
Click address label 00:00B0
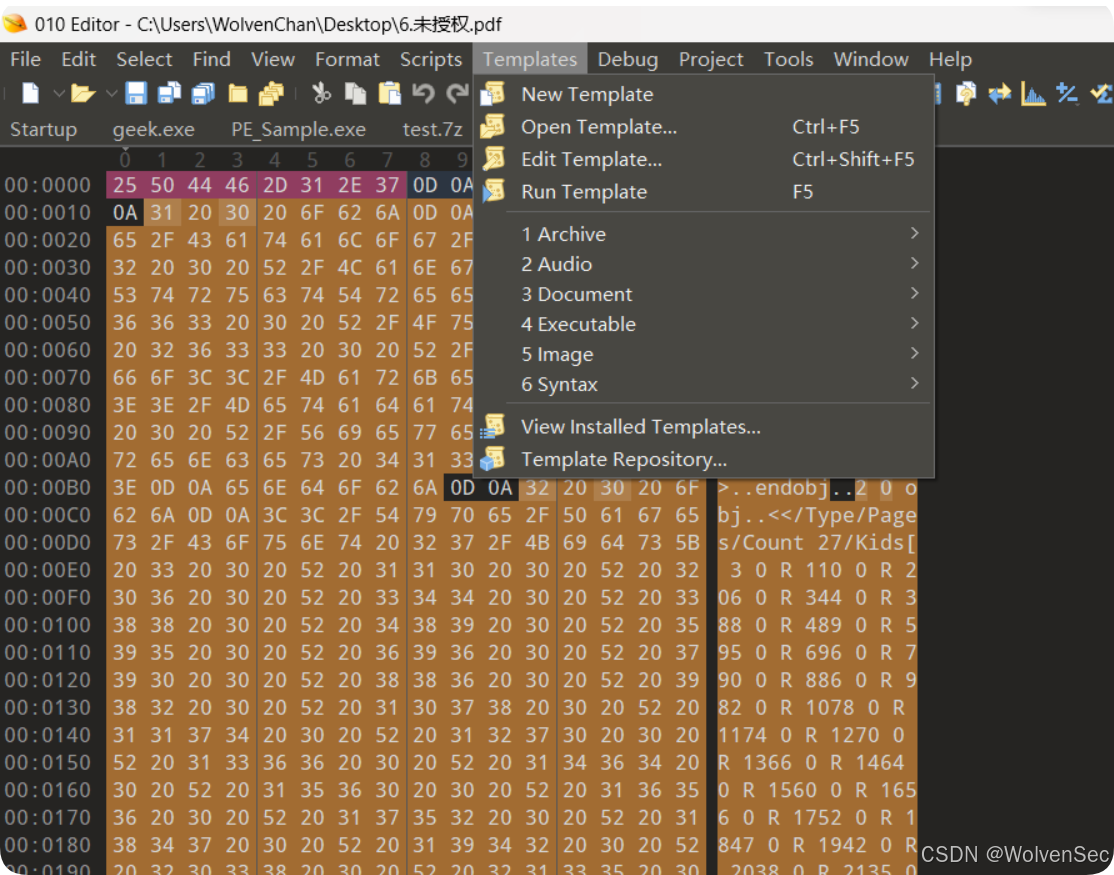(48, 488)
